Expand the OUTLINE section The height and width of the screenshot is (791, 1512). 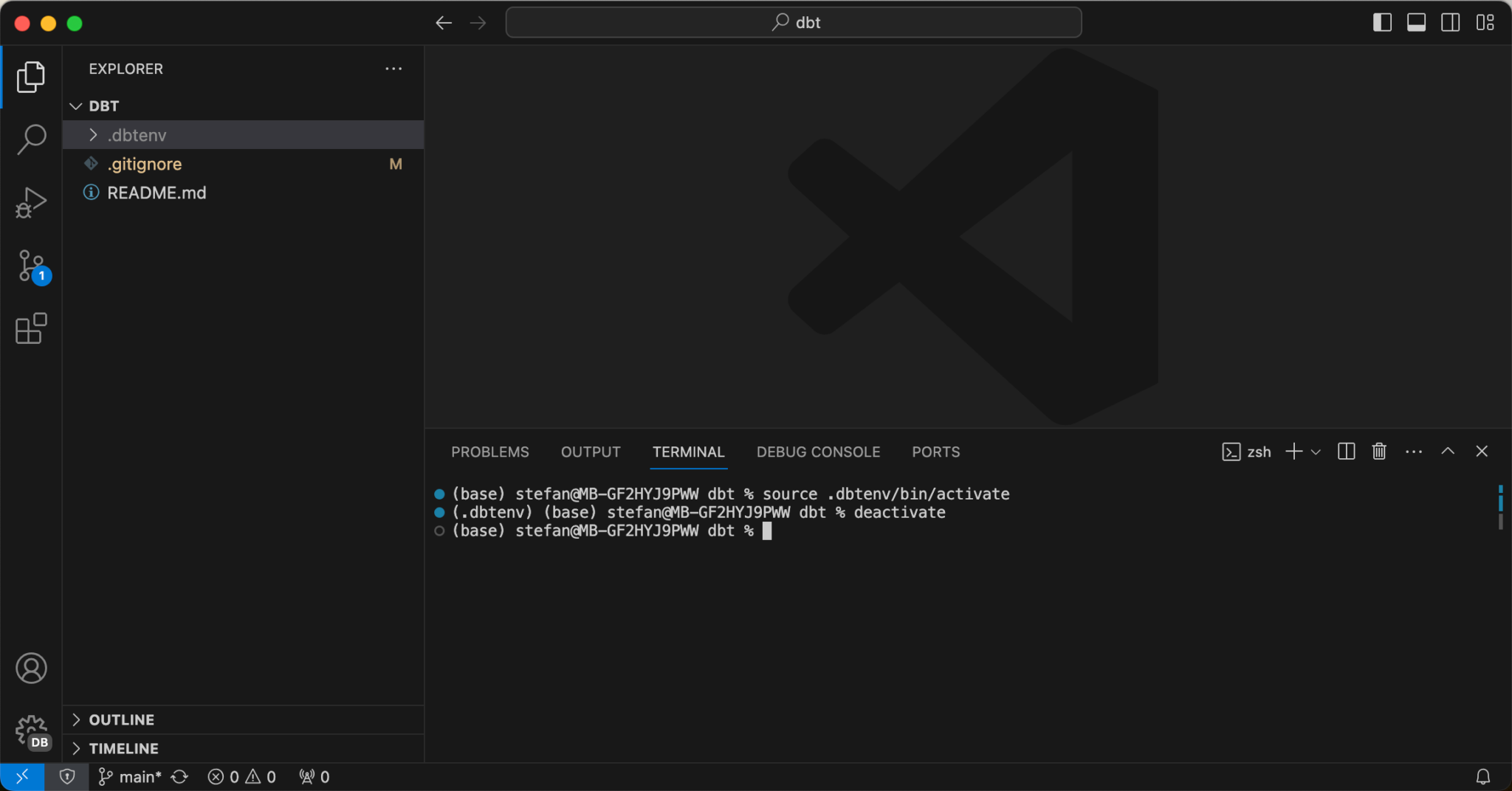121,719
